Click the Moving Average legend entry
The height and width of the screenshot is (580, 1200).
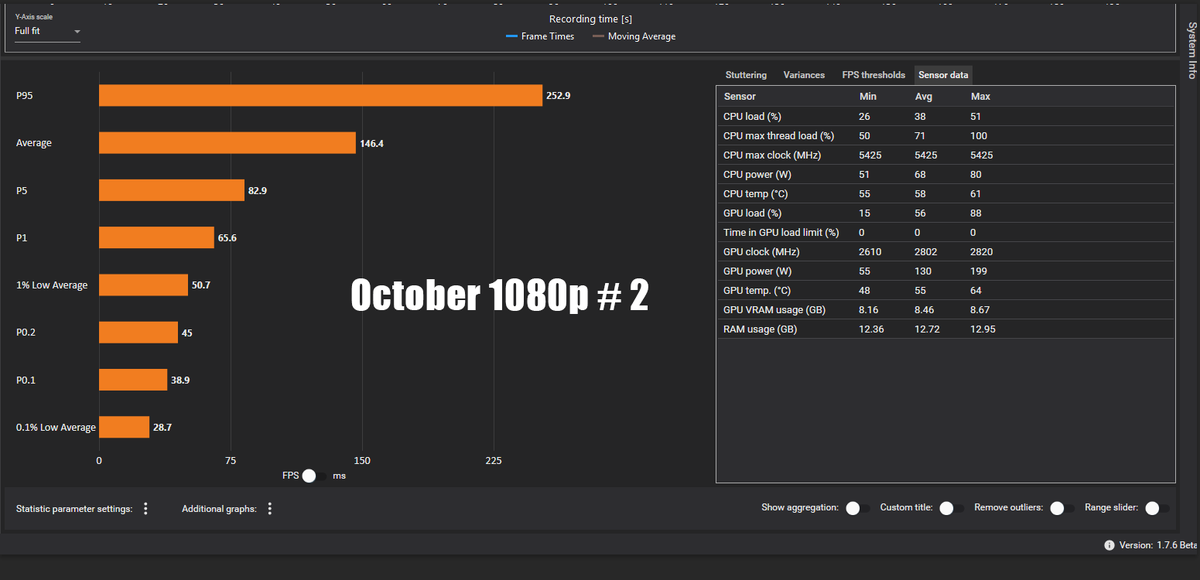point(634,36)
